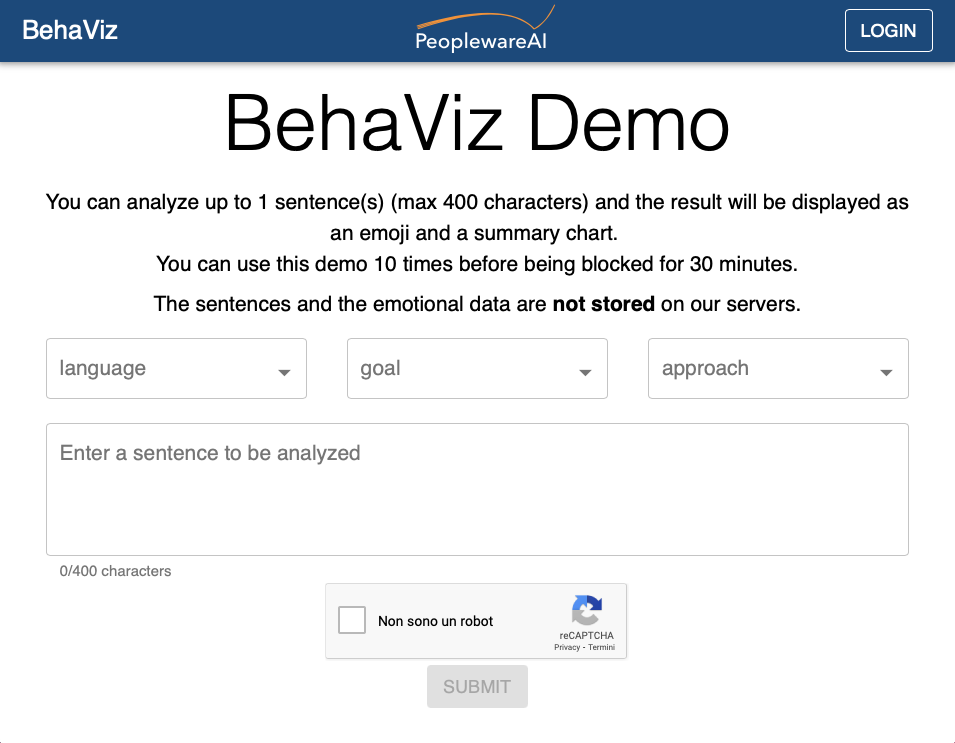Go to the BehaViz home via header logo

pos(69,30)
